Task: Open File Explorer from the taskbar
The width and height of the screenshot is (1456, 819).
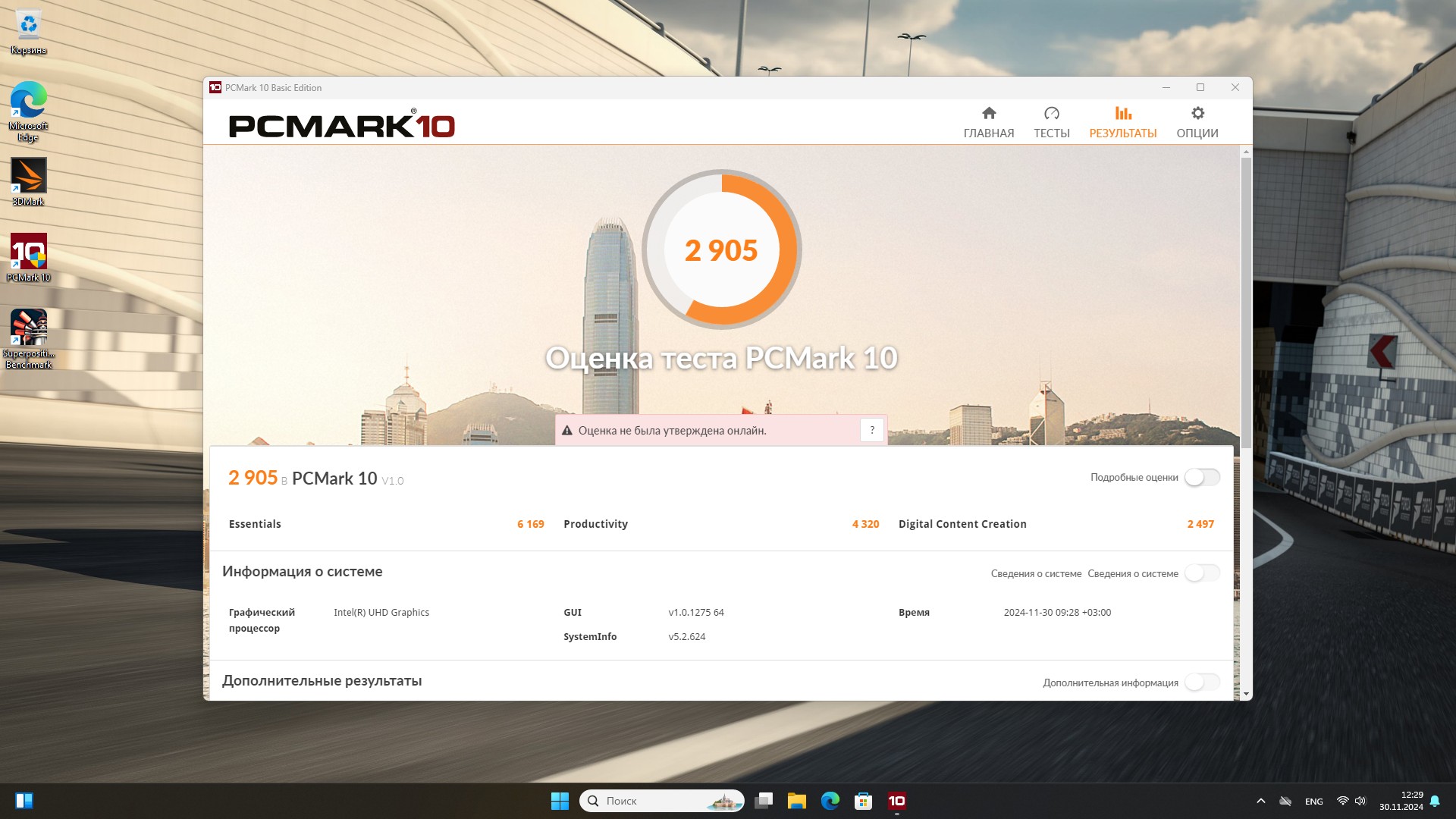Action: pos(796,801)
